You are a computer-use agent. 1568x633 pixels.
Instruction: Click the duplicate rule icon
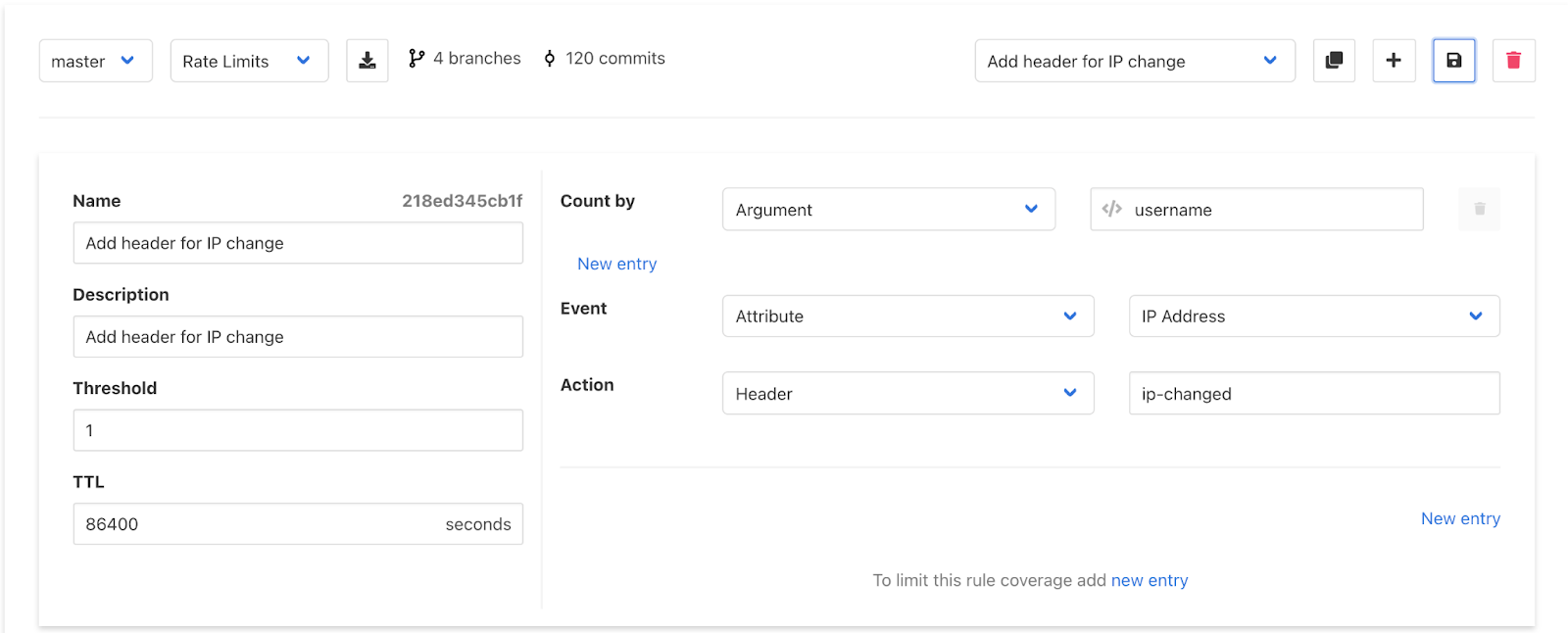1334,61
